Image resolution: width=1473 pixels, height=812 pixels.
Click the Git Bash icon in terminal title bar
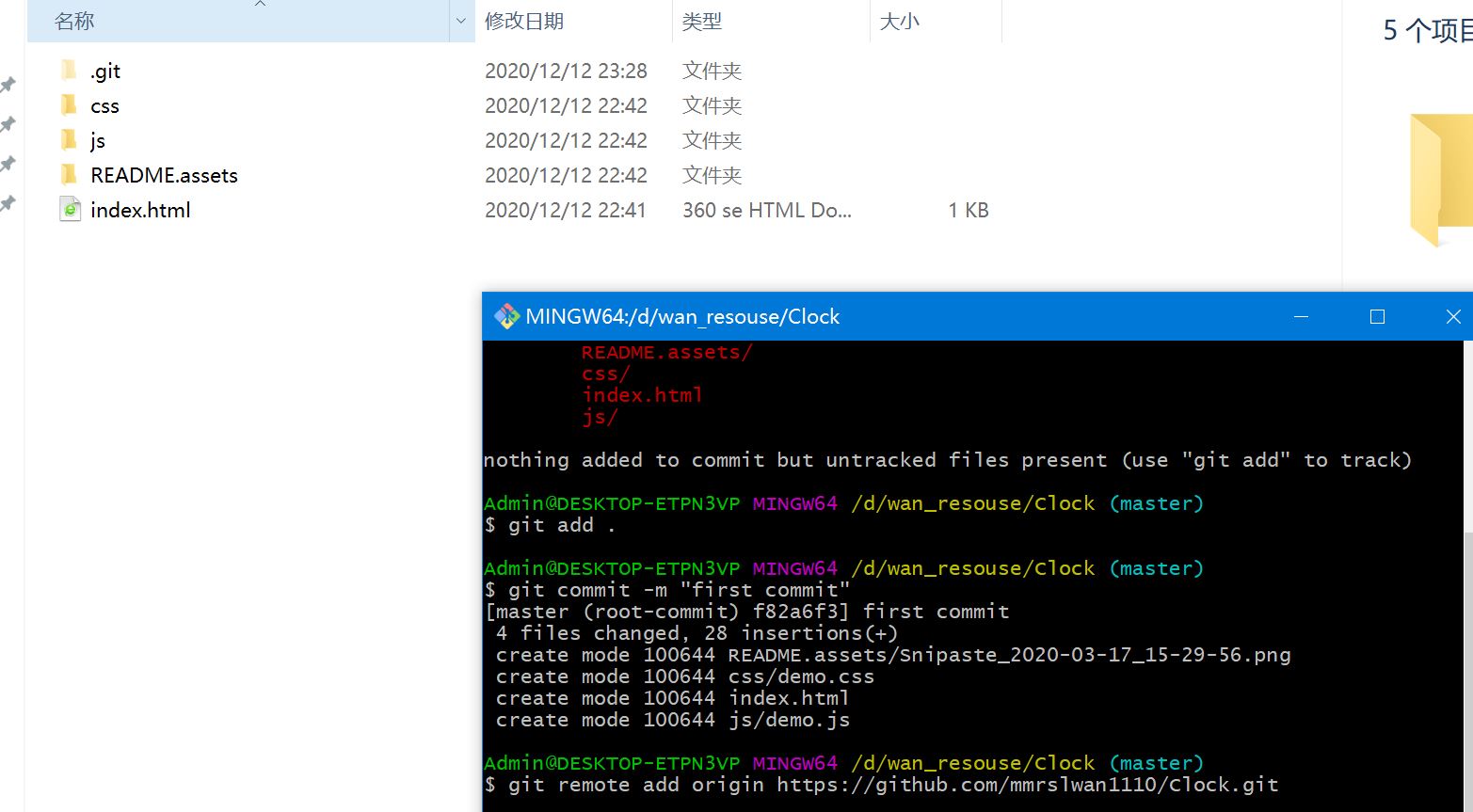[507, 316]
